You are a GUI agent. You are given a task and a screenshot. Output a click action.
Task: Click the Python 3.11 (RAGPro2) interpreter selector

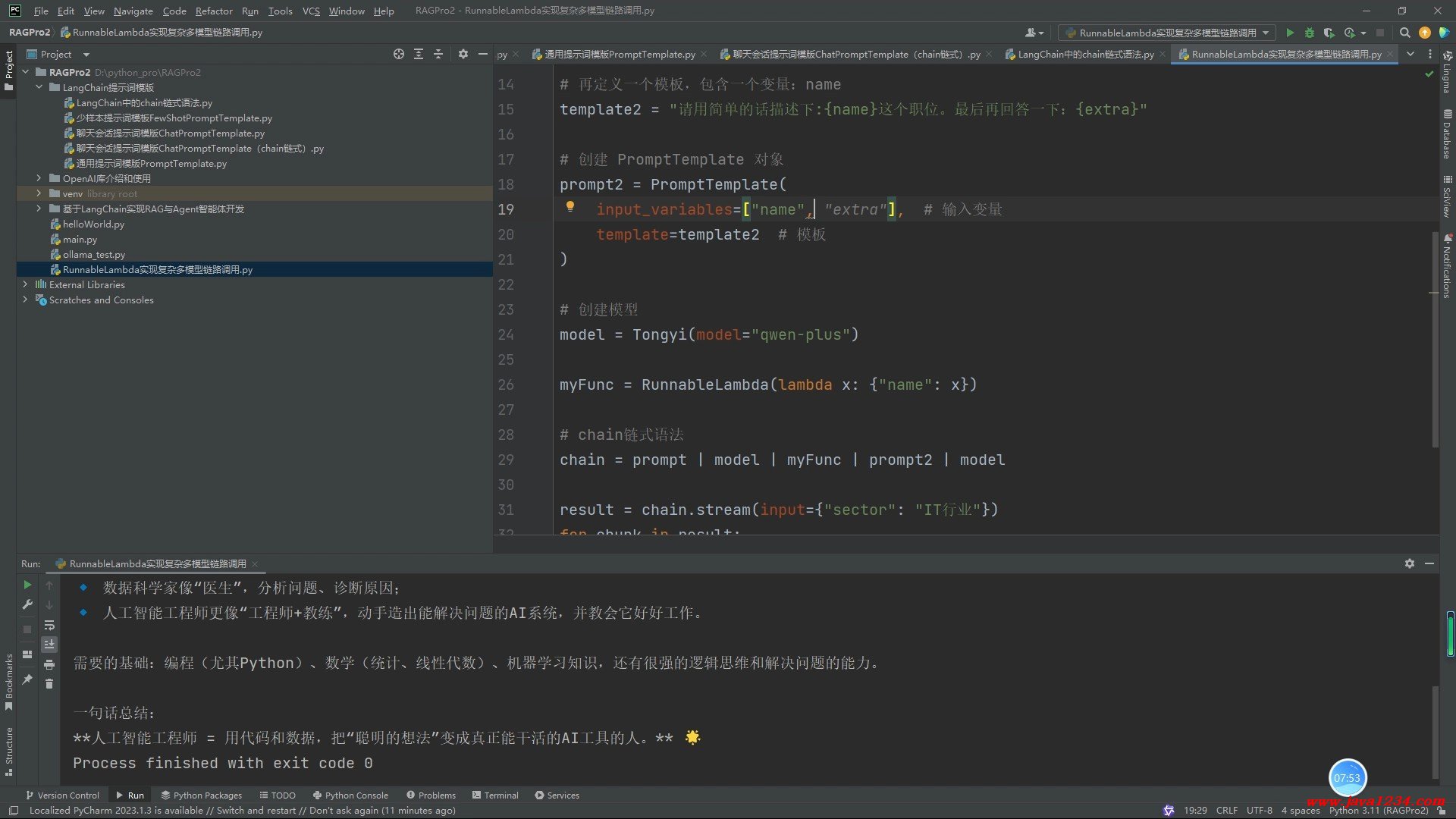click(x=1378, y=811)
